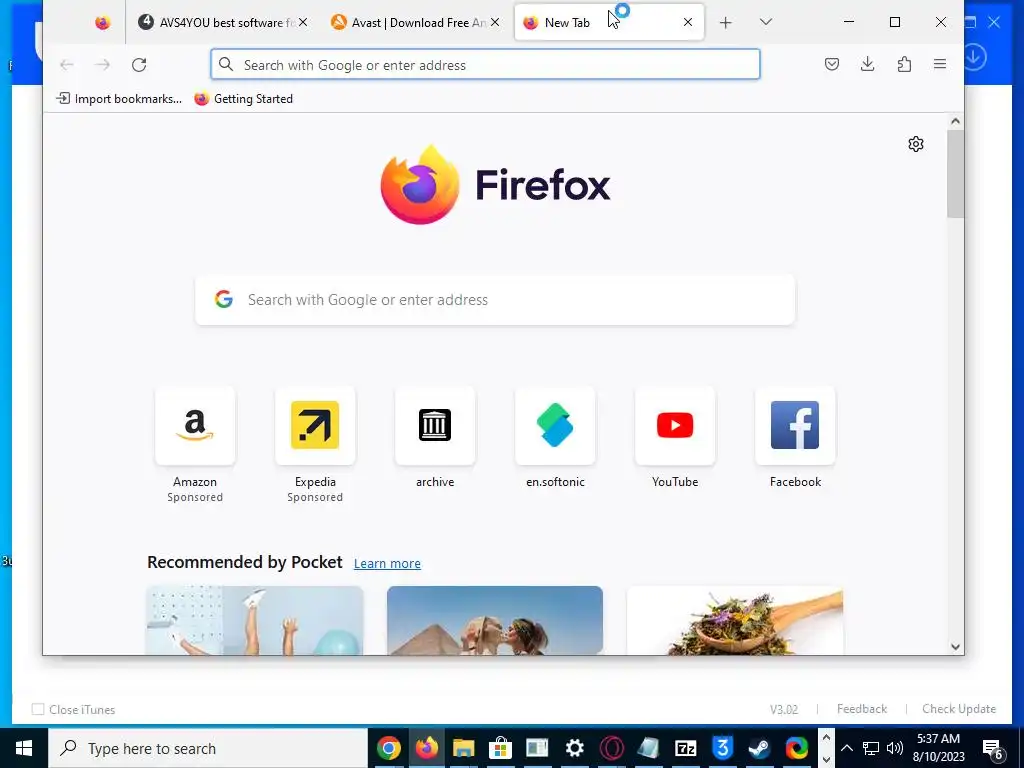Close the AVS4YOU tab
Viewport: 1024px width, 768px height.
303,23
